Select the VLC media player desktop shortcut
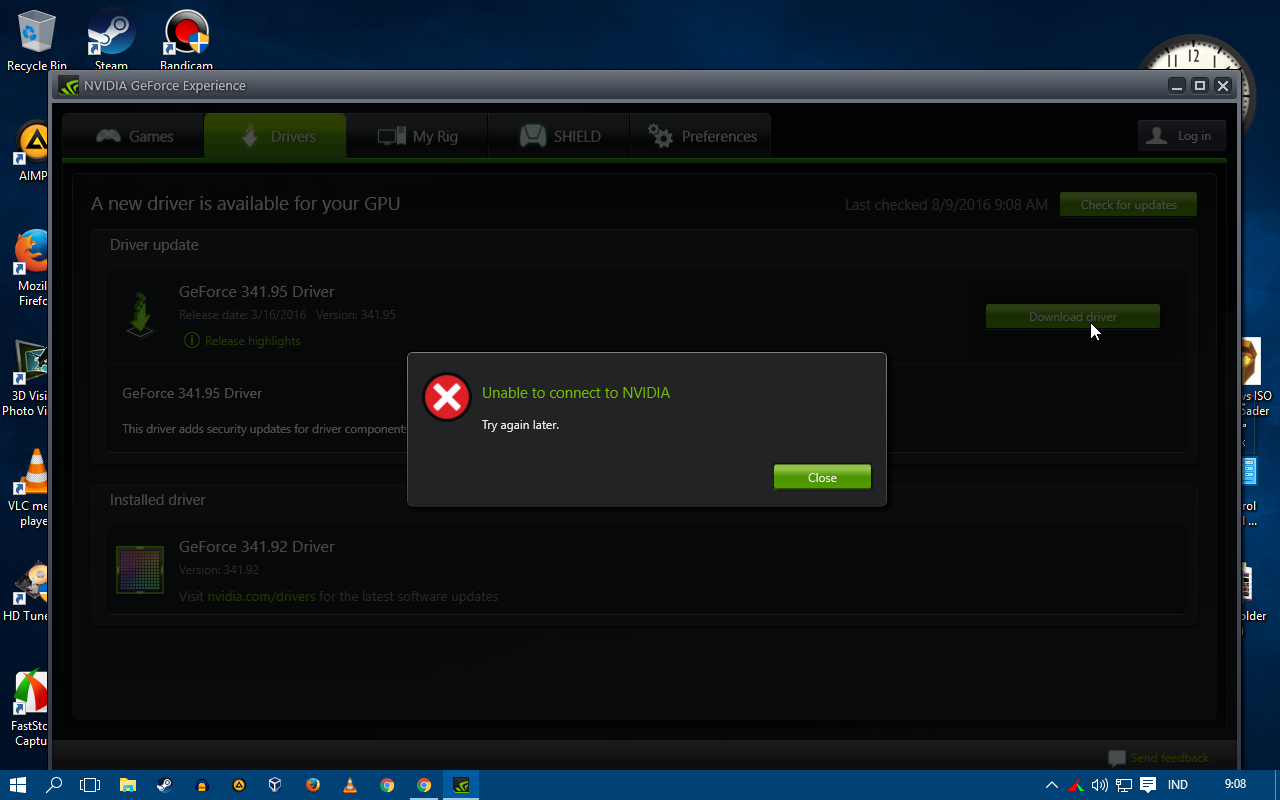 [x=30, y=488]
